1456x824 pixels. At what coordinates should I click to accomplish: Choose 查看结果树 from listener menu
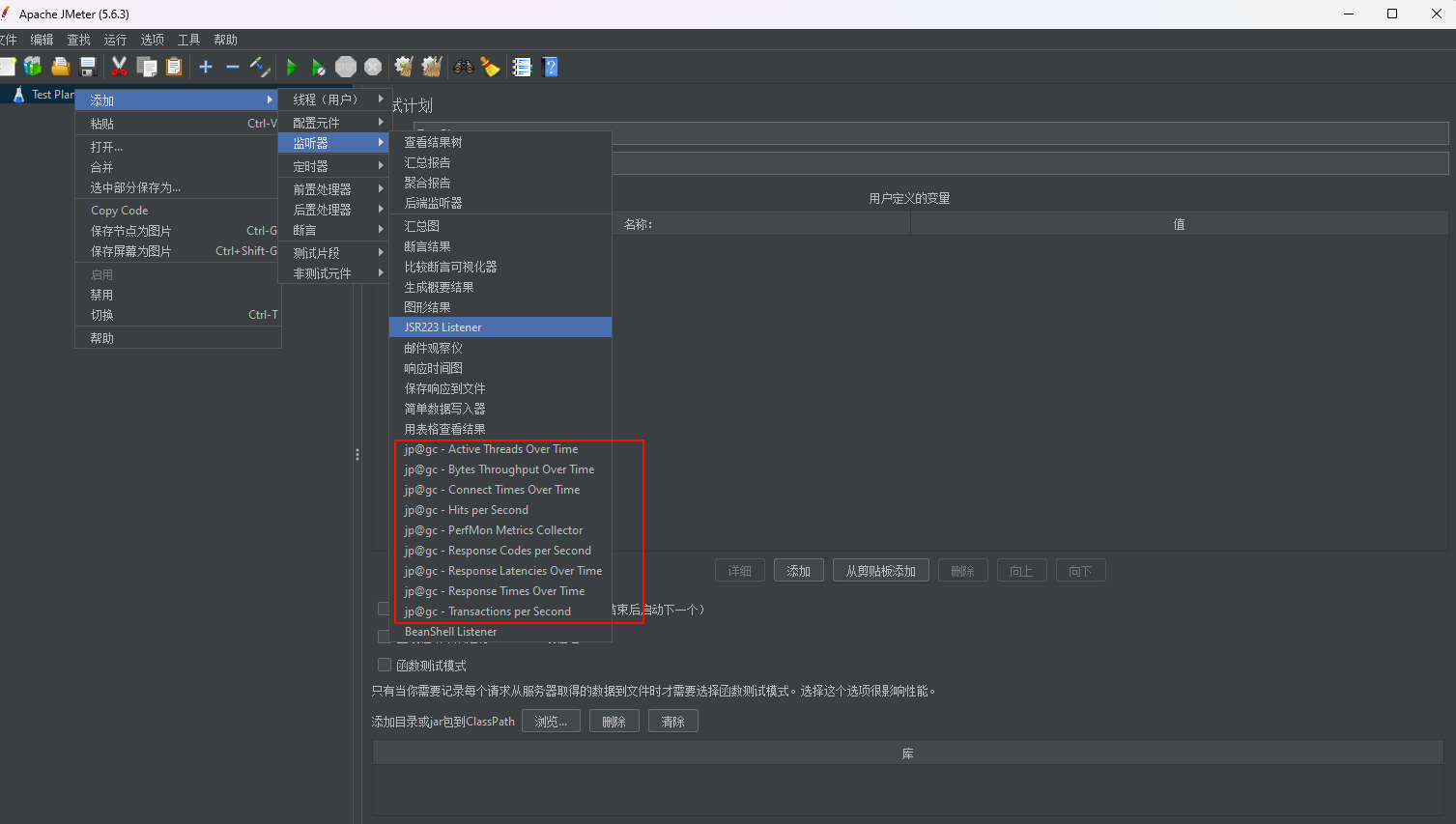[500, 142]
